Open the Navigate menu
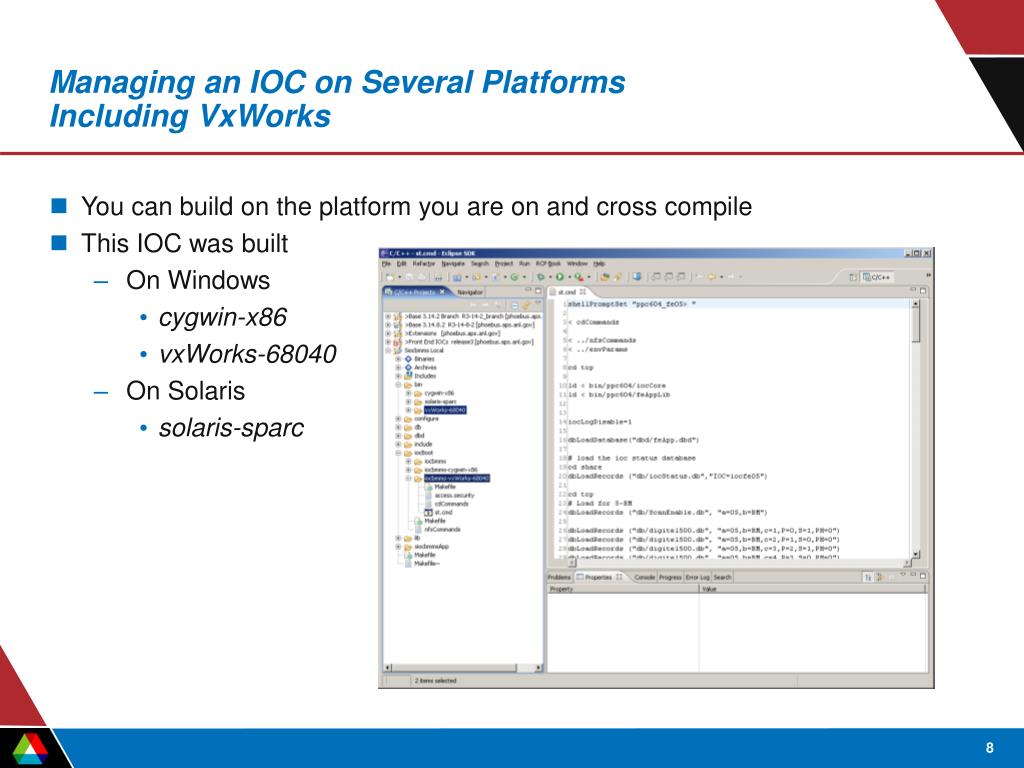This screenshot has width=1024, height=768. [453, 264]
